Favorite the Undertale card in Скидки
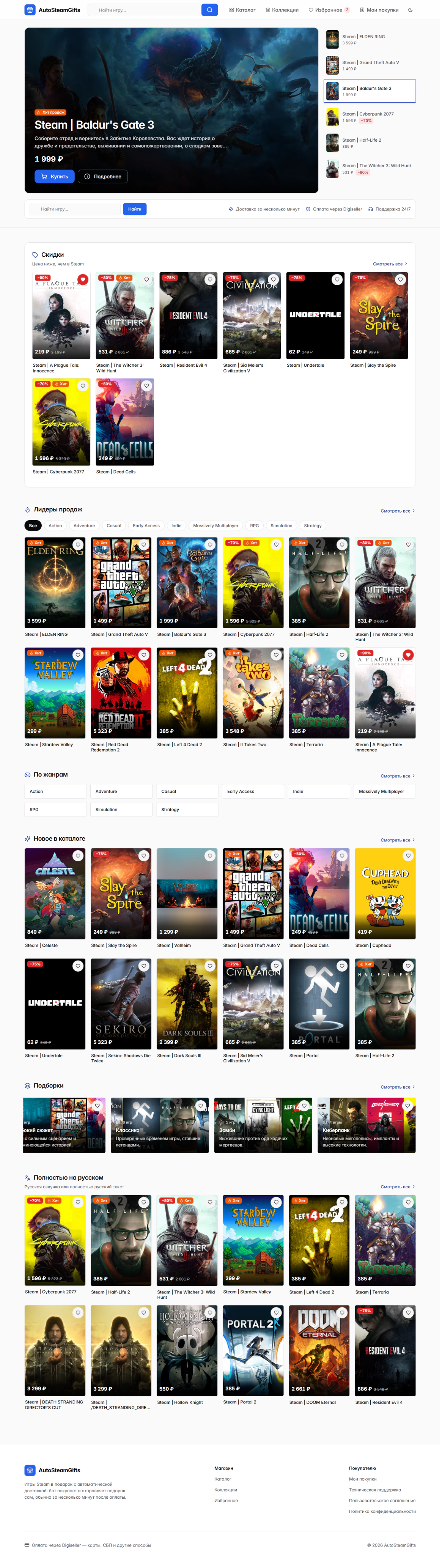 [x=337, y=279]
